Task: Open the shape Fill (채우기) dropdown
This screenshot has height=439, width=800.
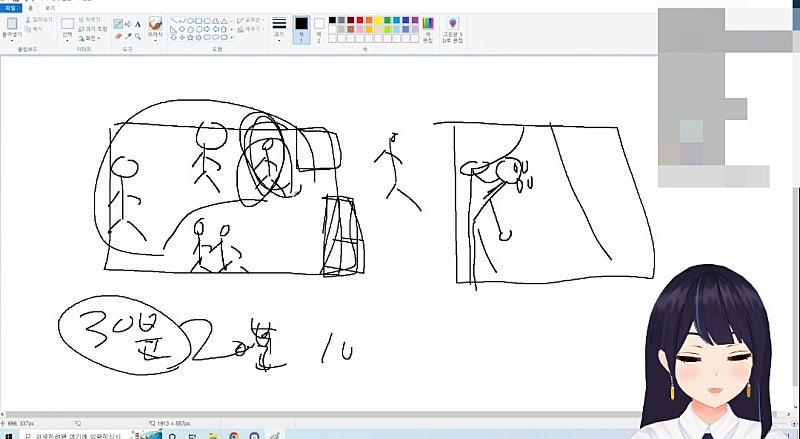Action: 251,30
